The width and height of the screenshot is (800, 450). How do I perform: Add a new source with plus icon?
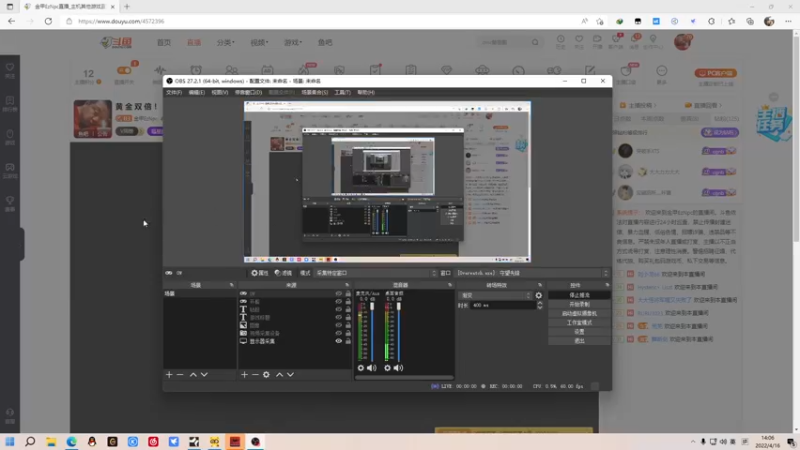244,374
